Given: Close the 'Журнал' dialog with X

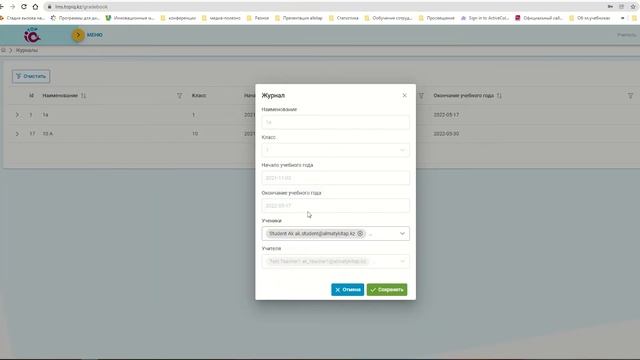Looking at the screenshot, I should 404,96.
